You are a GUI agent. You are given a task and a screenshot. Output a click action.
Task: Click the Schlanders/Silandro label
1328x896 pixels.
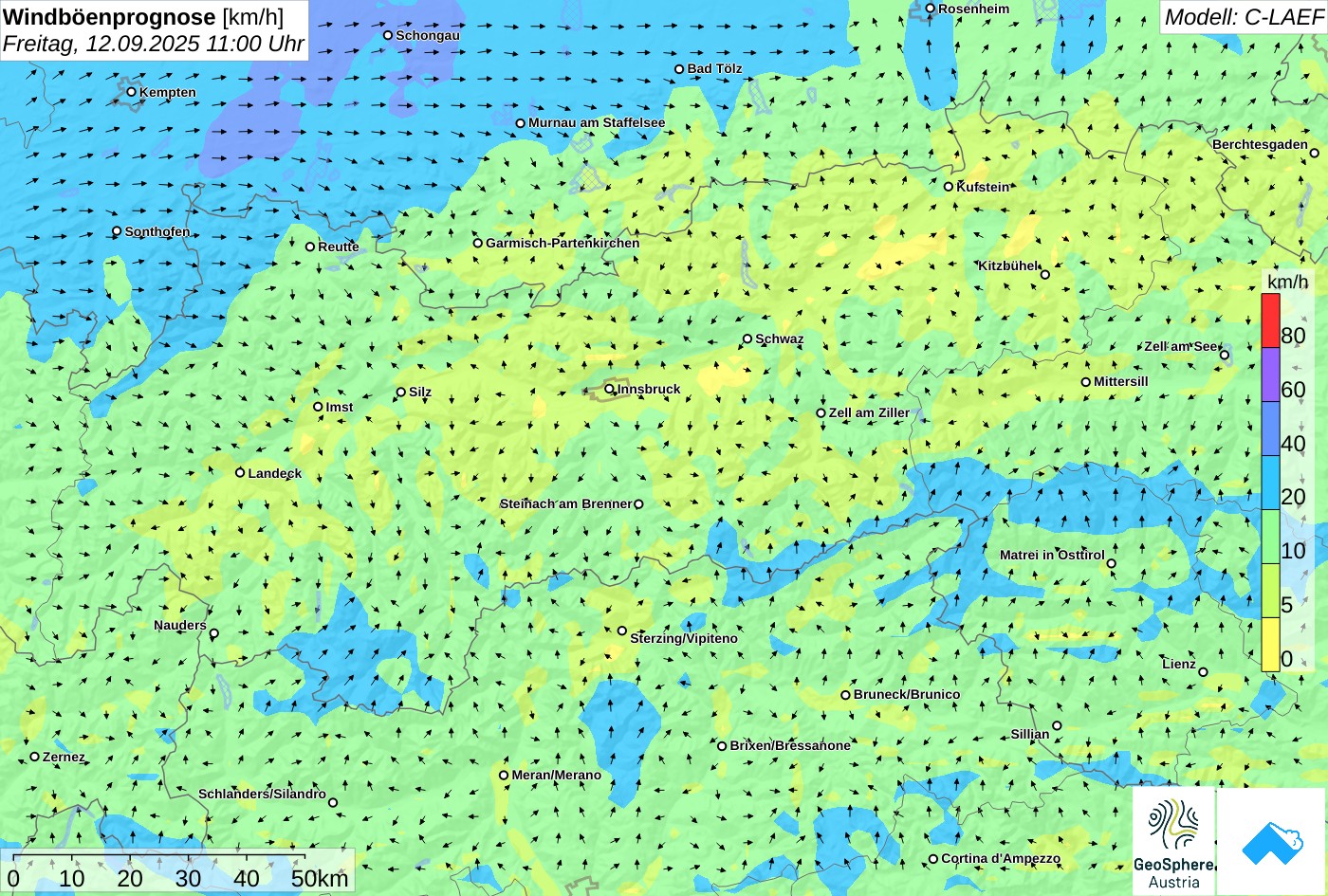(262, 794)
